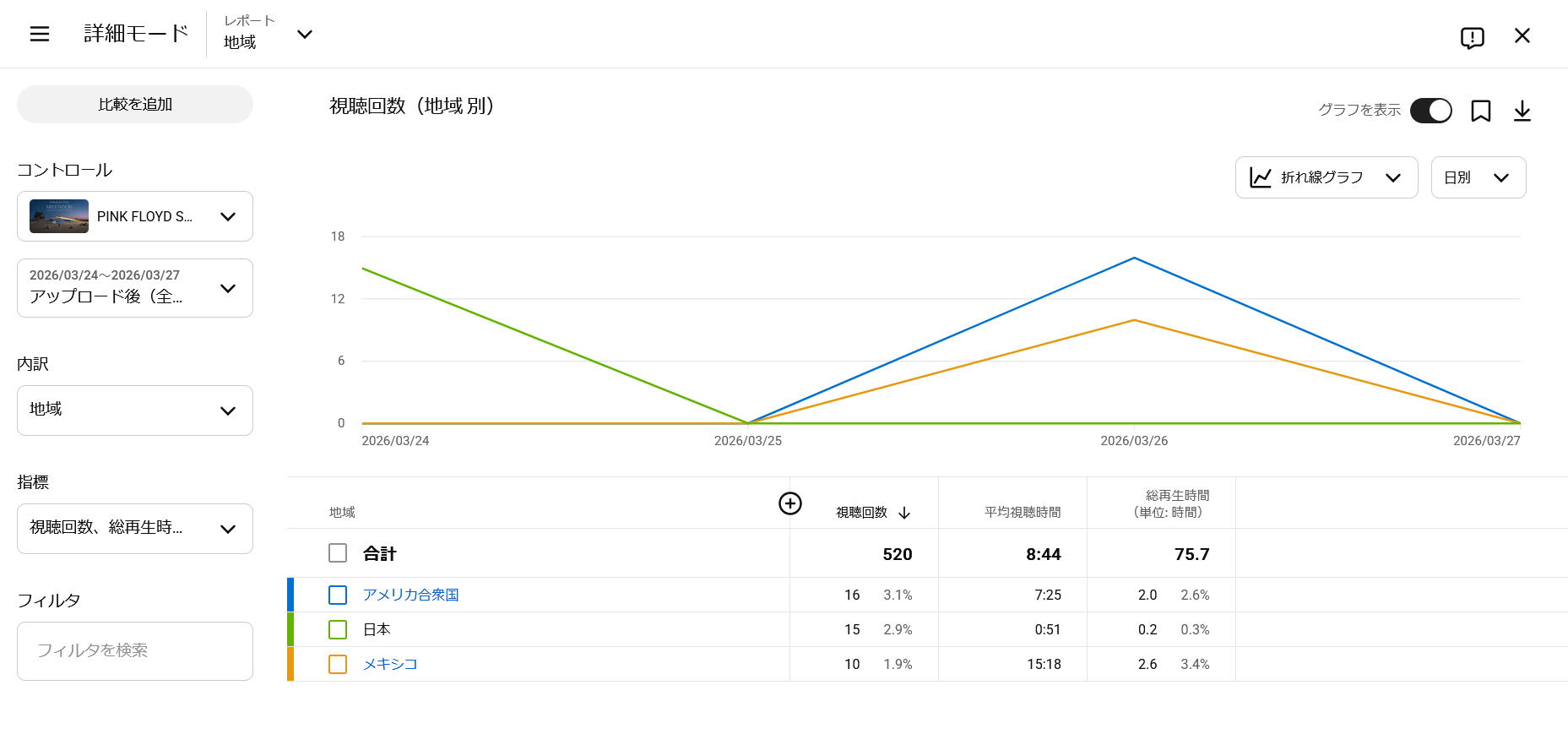Sort by 視聴回数 descending arrow
This screenshot has height=745, width=1568.
tap(904, 513)
